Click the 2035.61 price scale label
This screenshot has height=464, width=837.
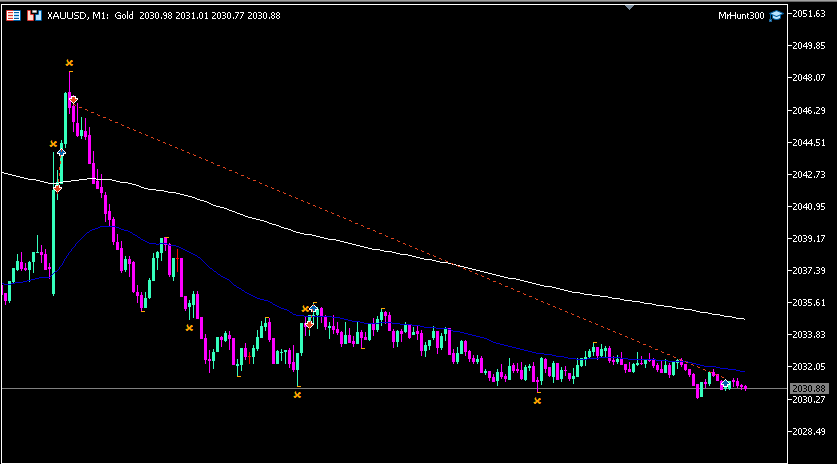pyautogui.click(x=809, y=303)
